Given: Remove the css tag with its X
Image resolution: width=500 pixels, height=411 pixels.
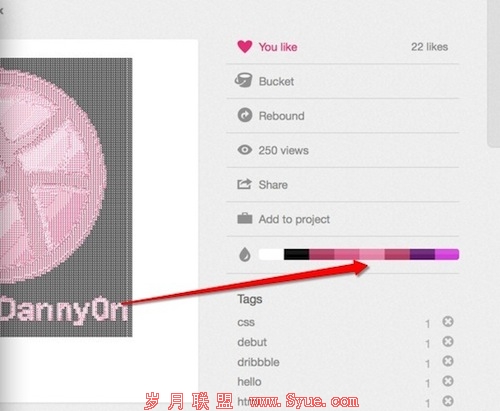Looking at the screenshot, I should click(448, 322).
